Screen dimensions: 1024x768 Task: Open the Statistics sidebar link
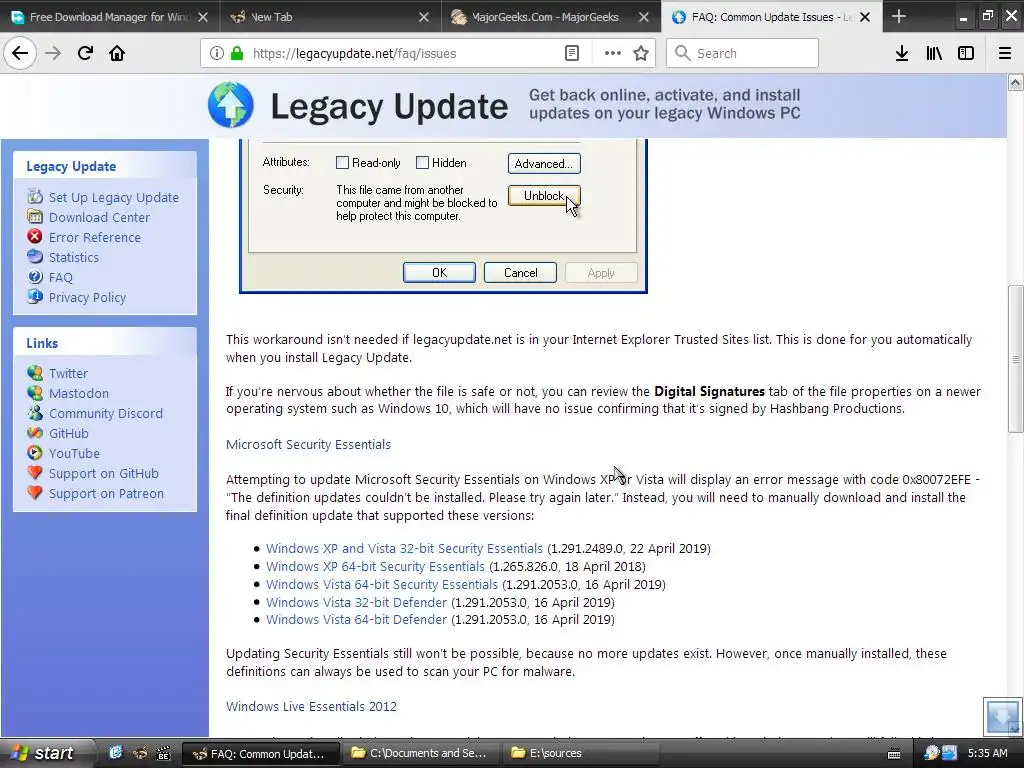[x=74, y=257]
